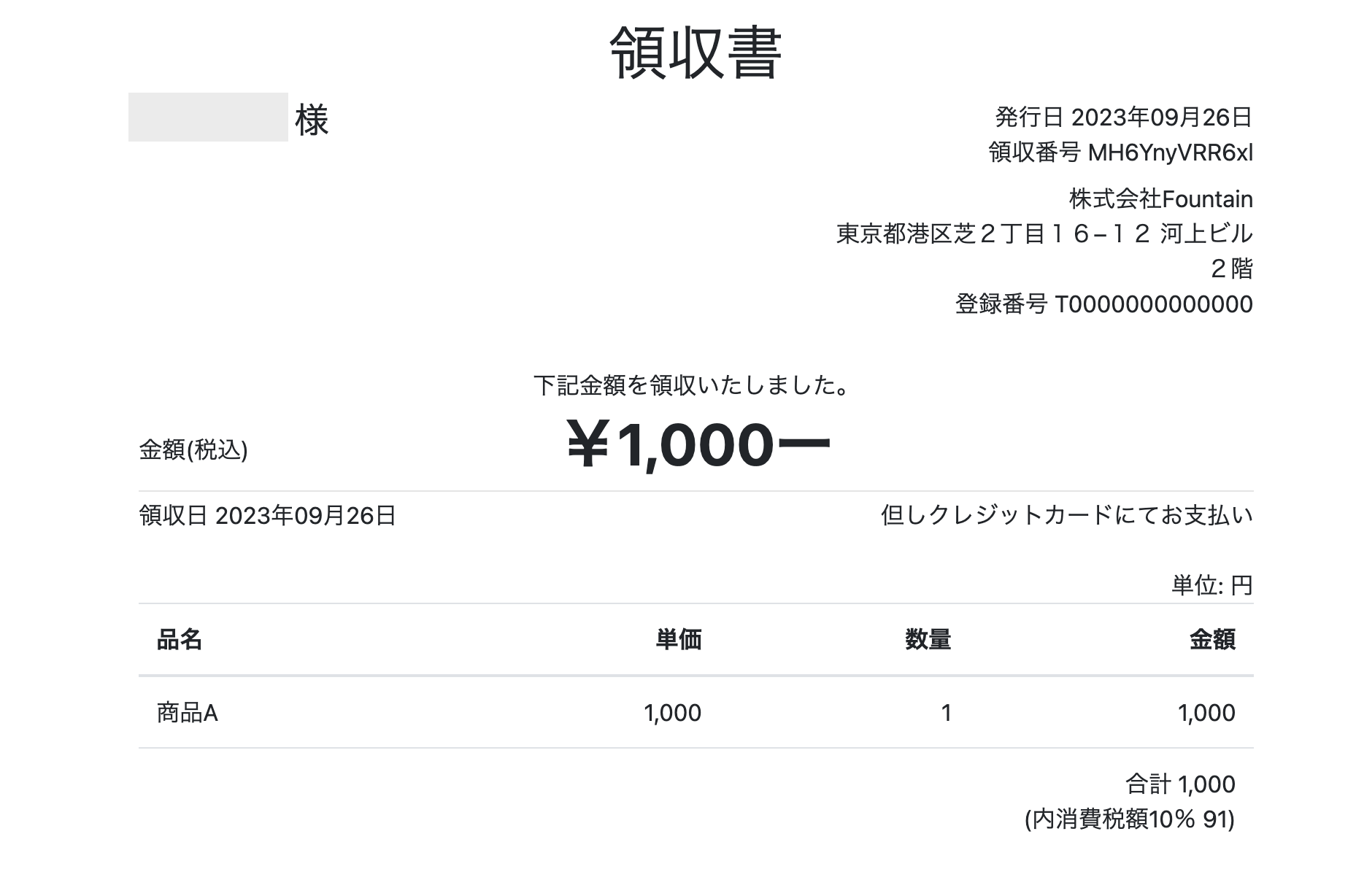This screenshot has height=896, width=1356.
Task: Click the 合計 1,000 total line
Action: pyautogui.click(x=1179, y=784)
